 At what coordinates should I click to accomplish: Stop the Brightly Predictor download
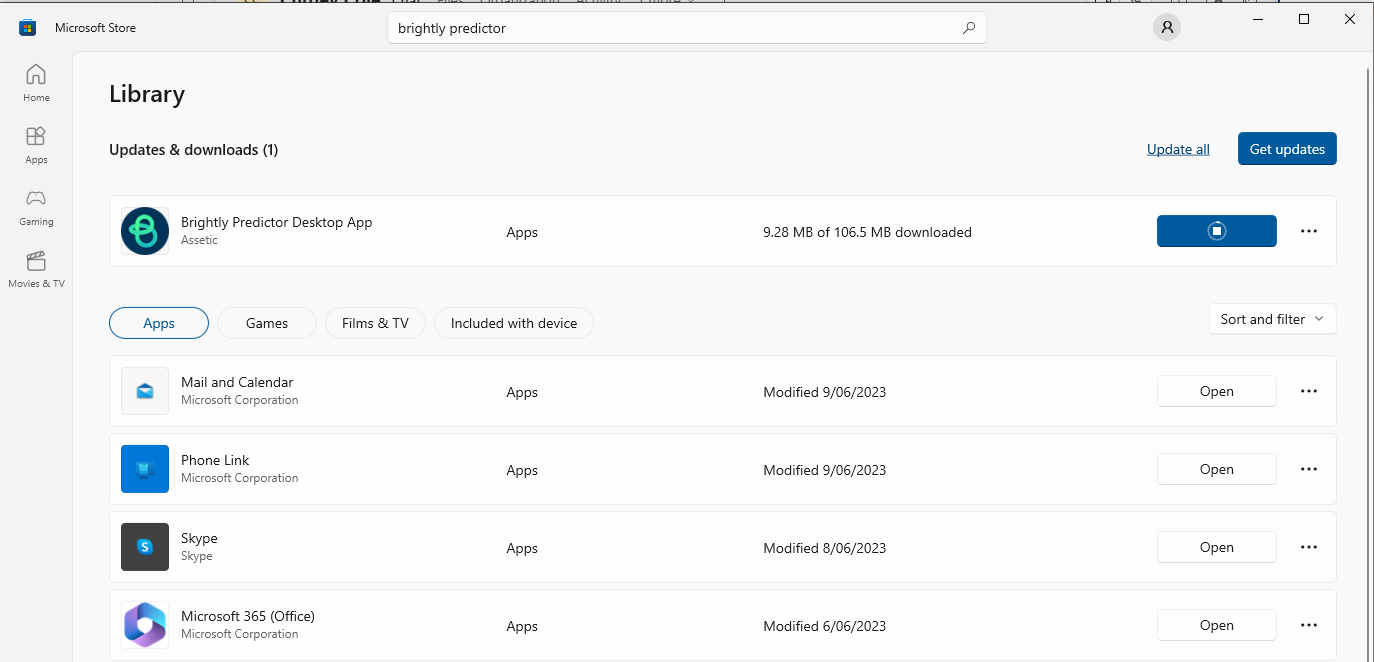[x=1216, y=231]
